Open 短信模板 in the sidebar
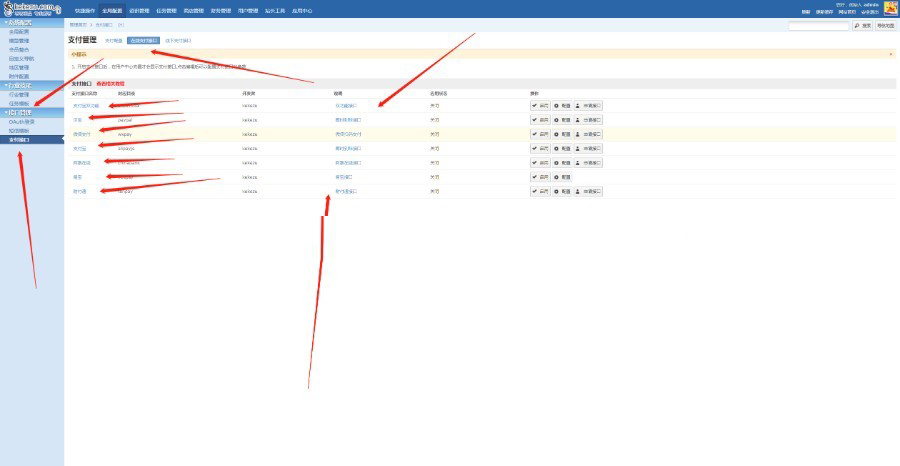This screenshot has width=900, height=466. coord(19,130)
